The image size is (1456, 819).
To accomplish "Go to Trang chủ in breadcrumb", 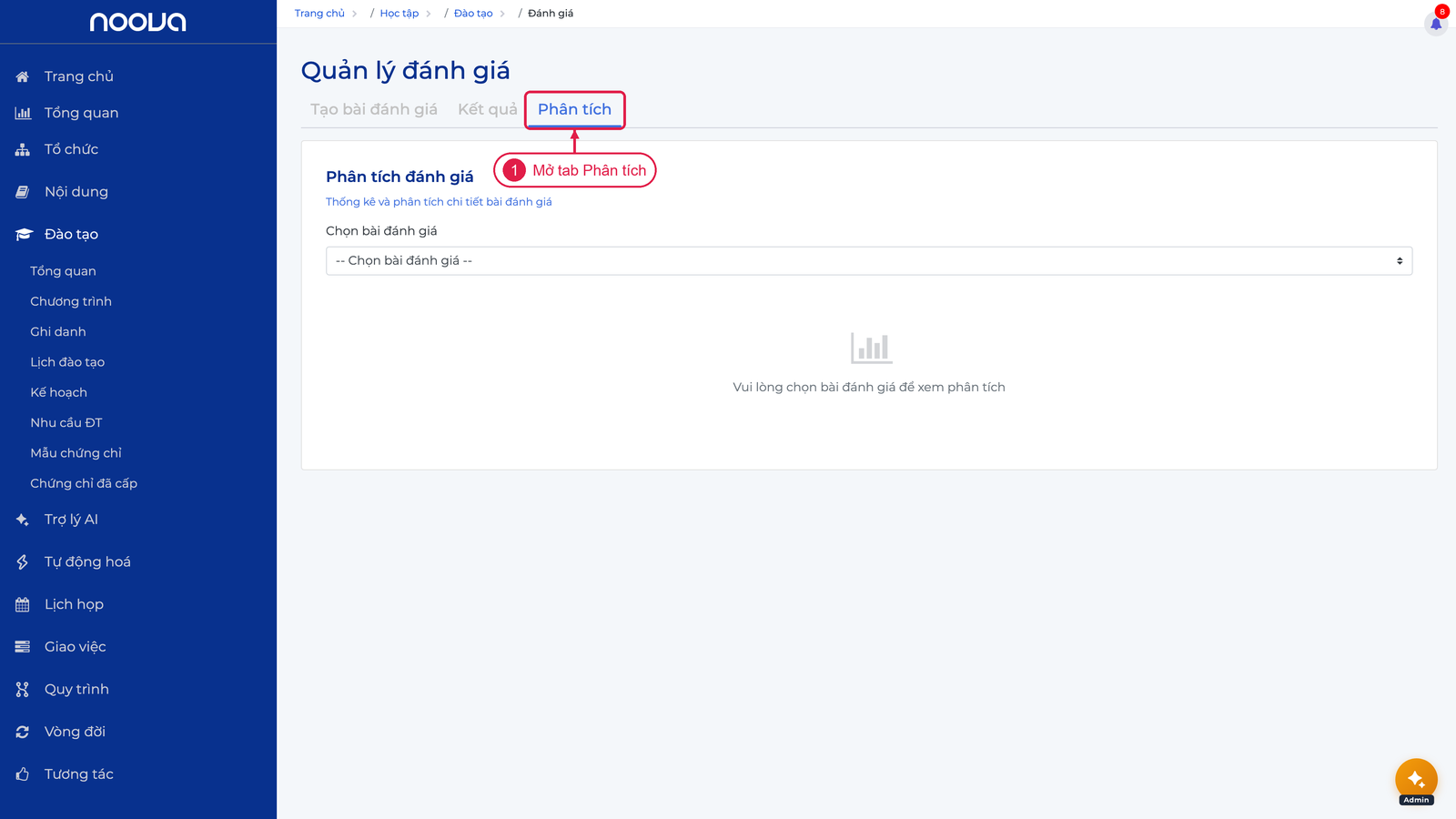I will tap(319, 14).
